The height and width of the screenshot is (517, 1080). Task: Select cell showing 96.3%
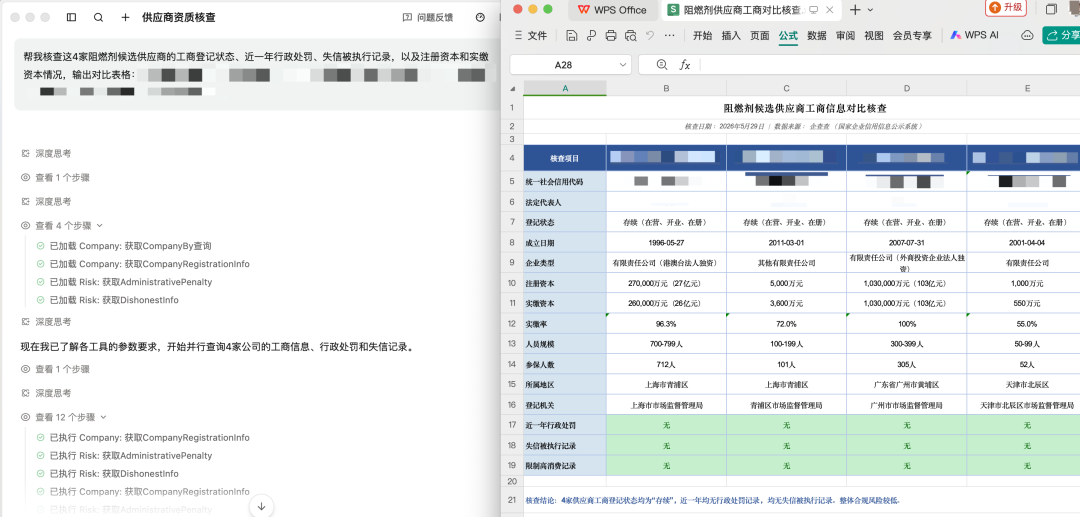pyautogui.click(x=666, y=324)
